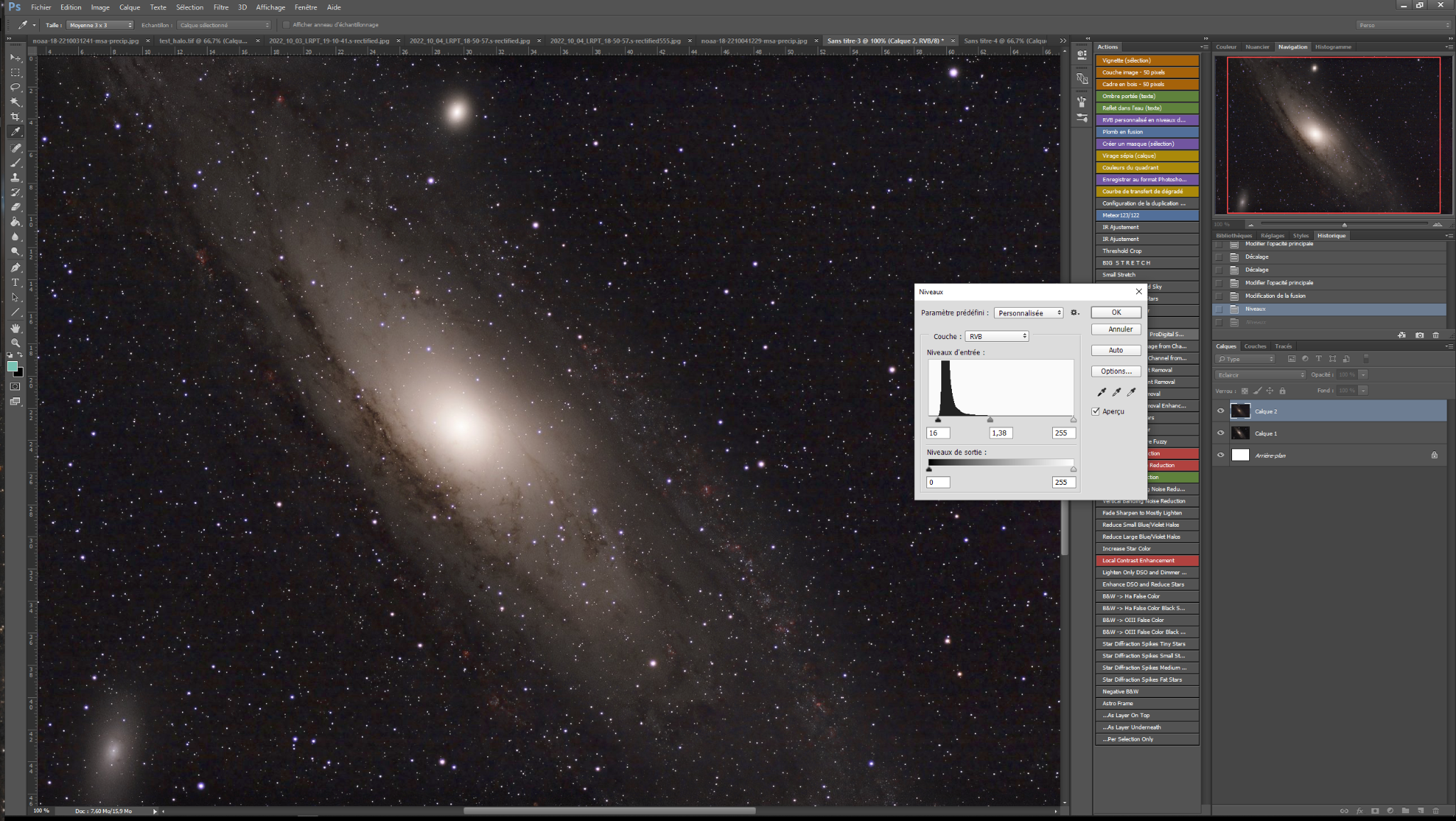Image resolution: width=1456 pixels, height=821 pixels.
Task: Select the Pen tool
Action: [x=15, y=267]
